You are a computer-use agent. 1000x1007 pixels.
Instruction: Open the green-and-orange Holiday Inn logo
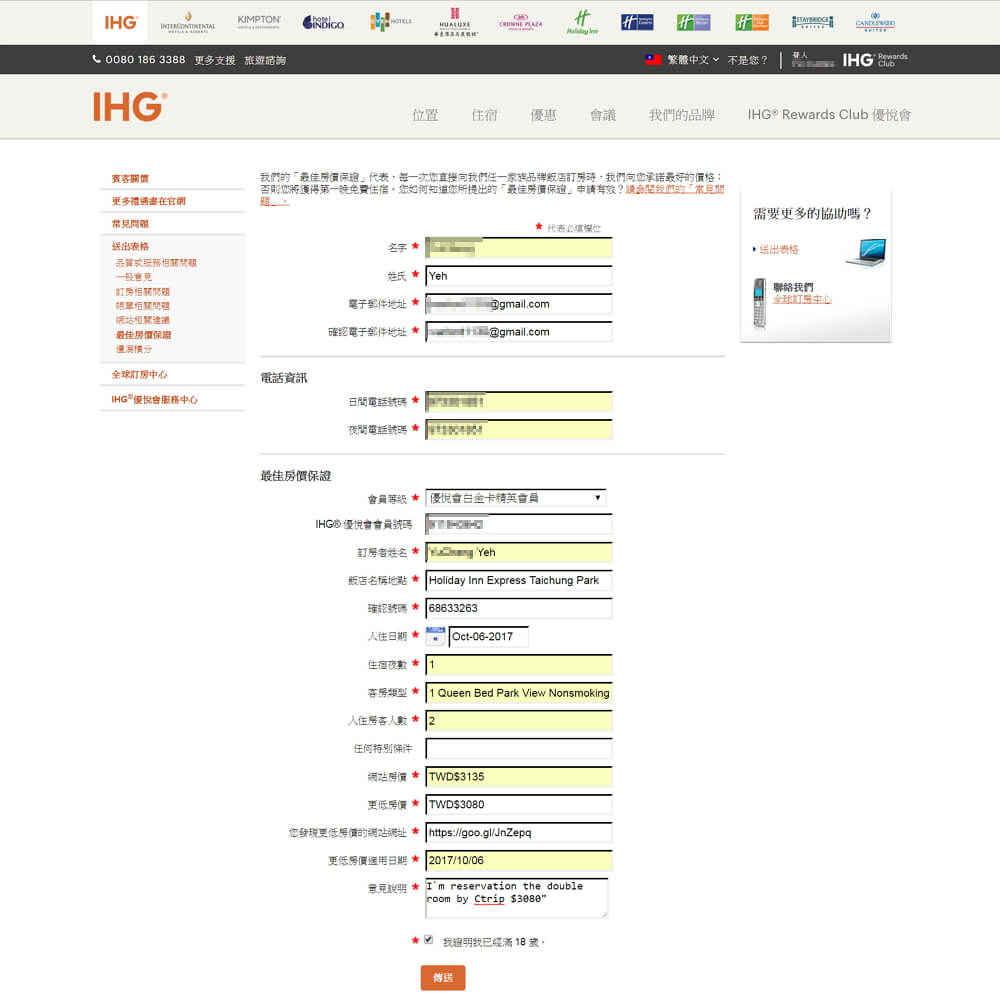pos(752,22)
